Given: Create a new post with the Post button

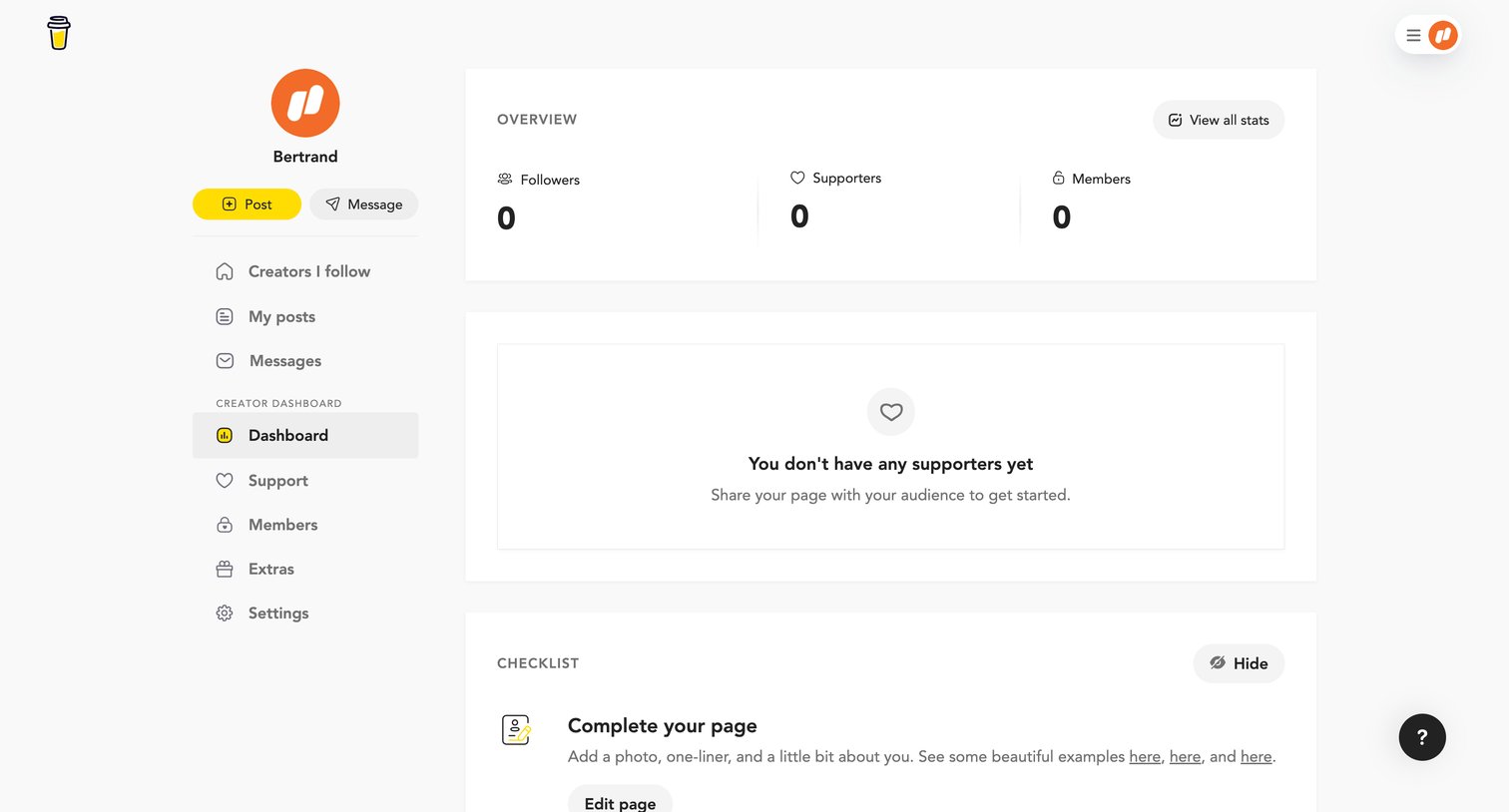Looking at the screenshot, I should click(247, 204).
